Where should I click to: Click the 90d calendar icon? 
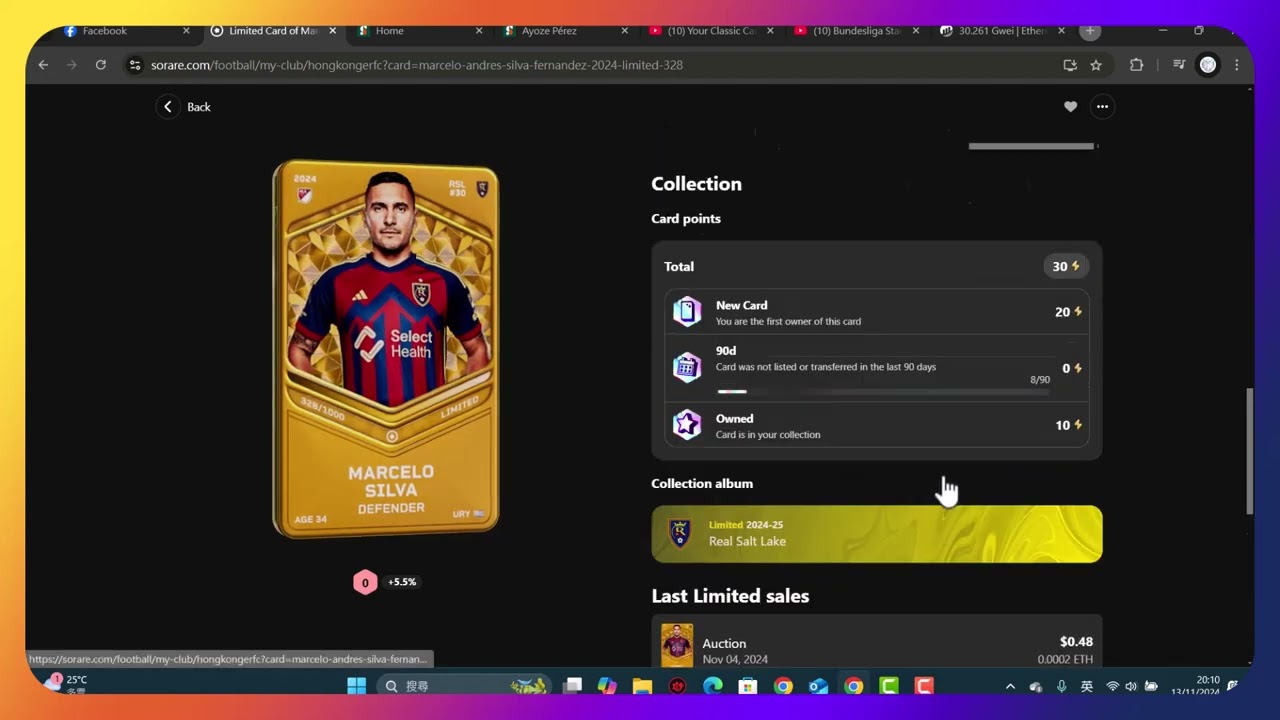(x=687, y=367)
